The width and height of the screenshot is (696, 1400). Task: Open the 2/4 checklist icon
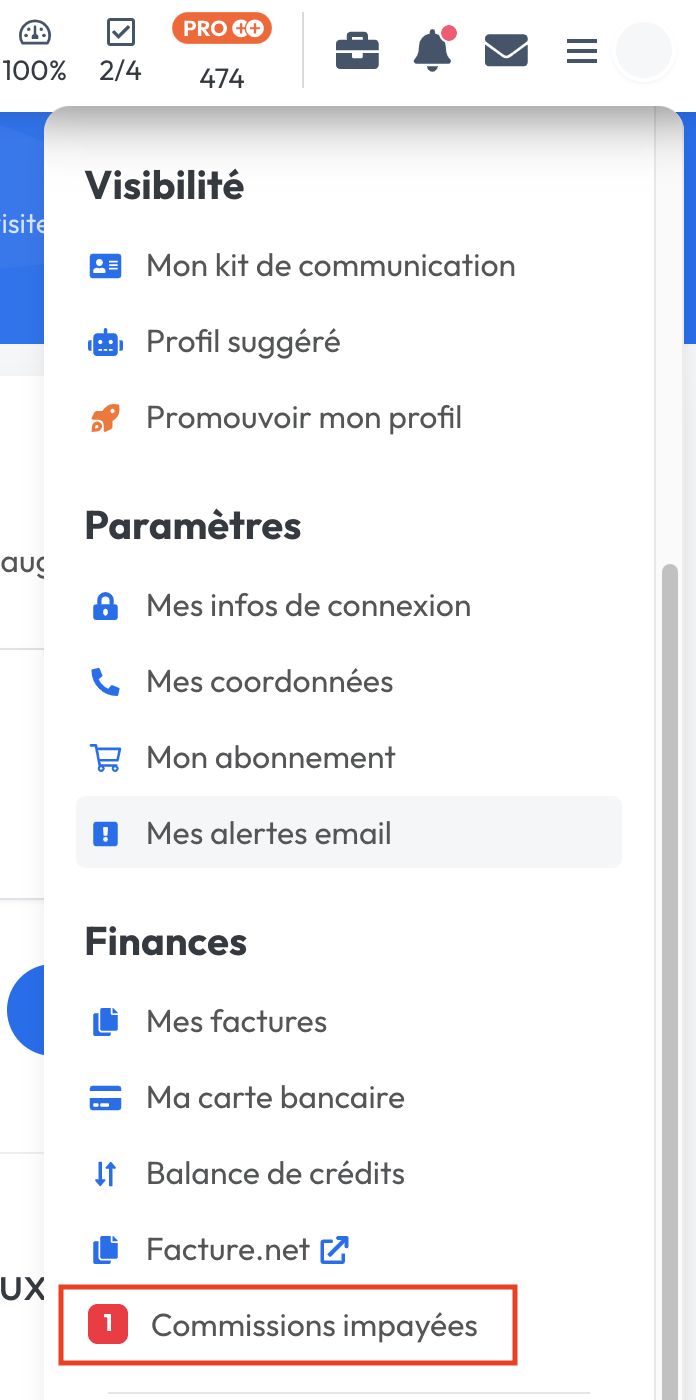pyautogui.click(x=120, y=33)
